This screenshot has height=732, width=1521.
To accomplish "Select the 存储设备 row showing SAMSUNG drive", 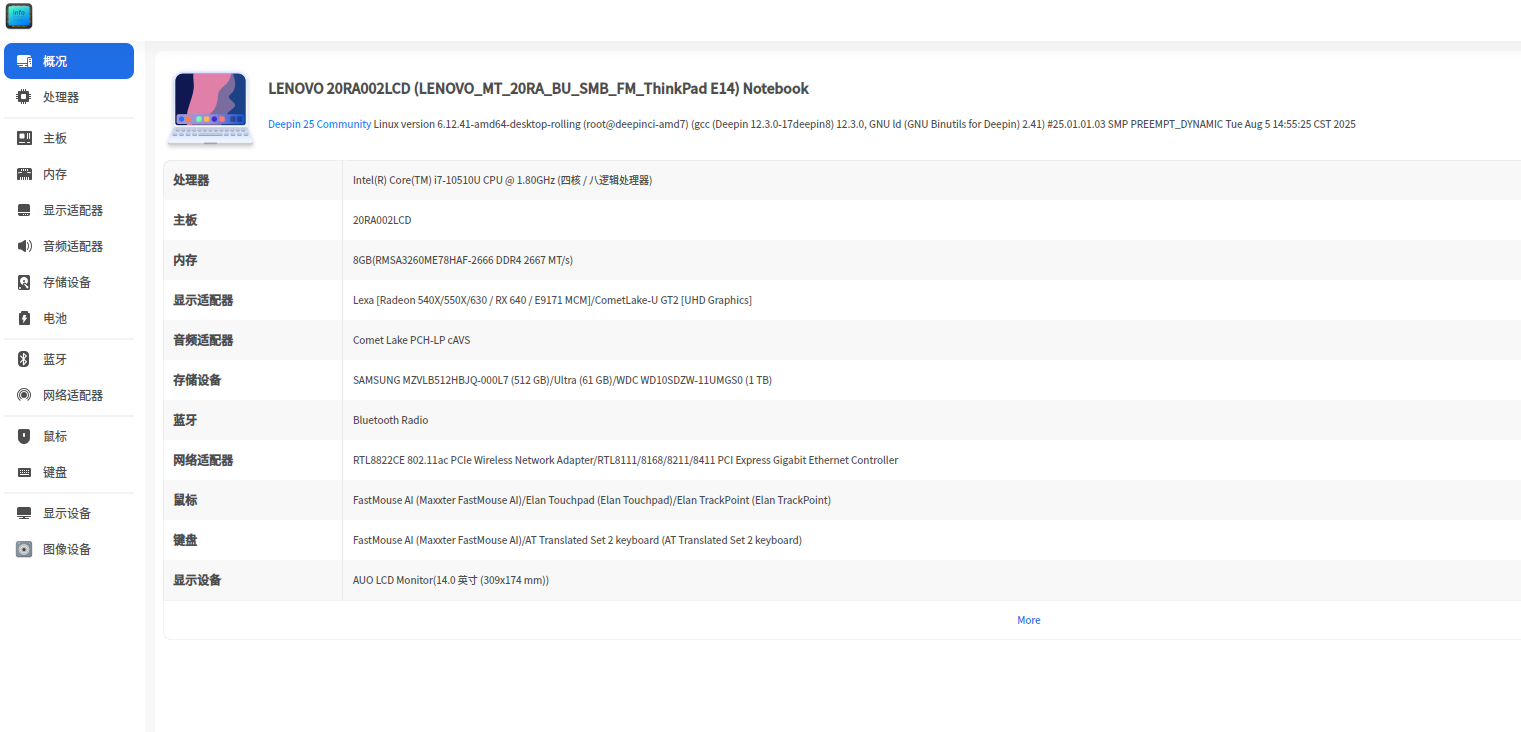I will 842,380.
